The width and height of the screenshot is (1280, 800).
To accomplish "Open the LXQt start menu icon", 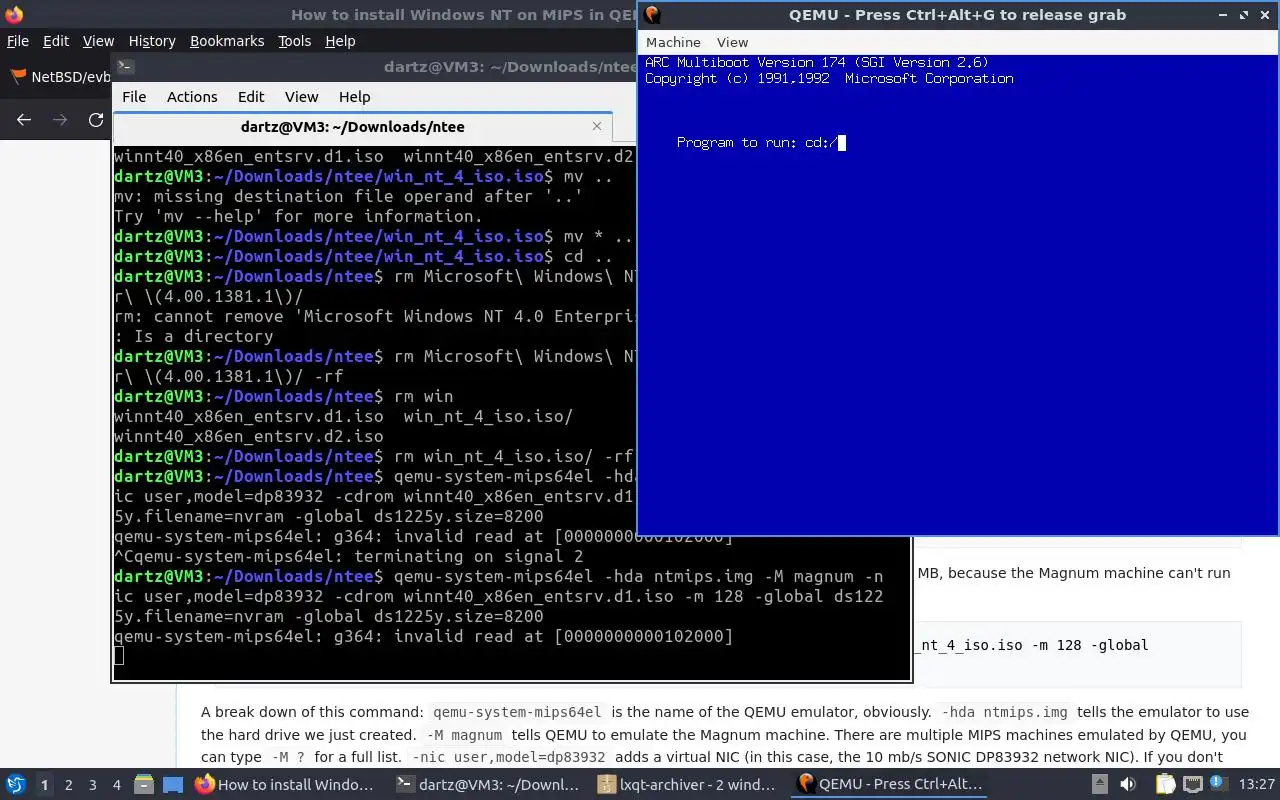I will tap(16, 785).
